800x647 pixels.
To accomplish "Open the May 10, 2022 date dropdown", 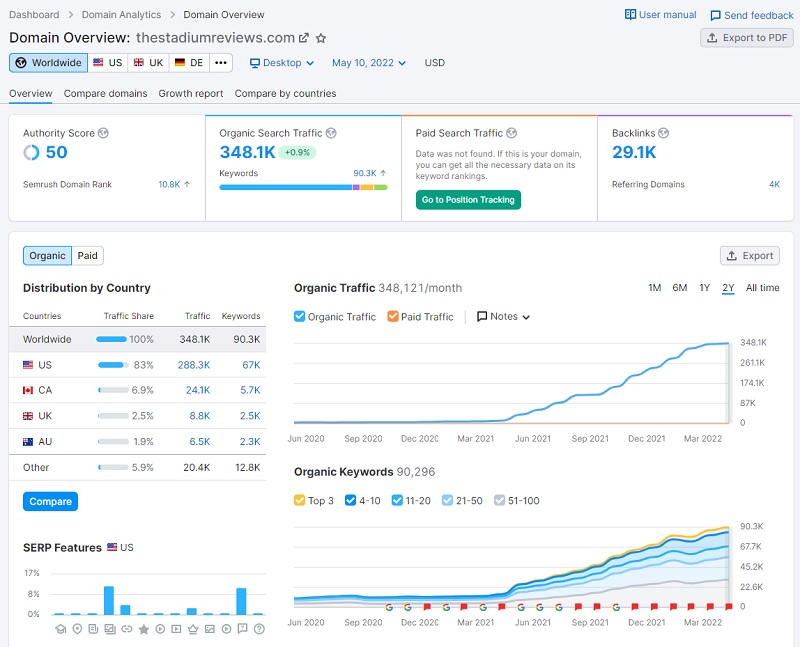I will [369, 63].
